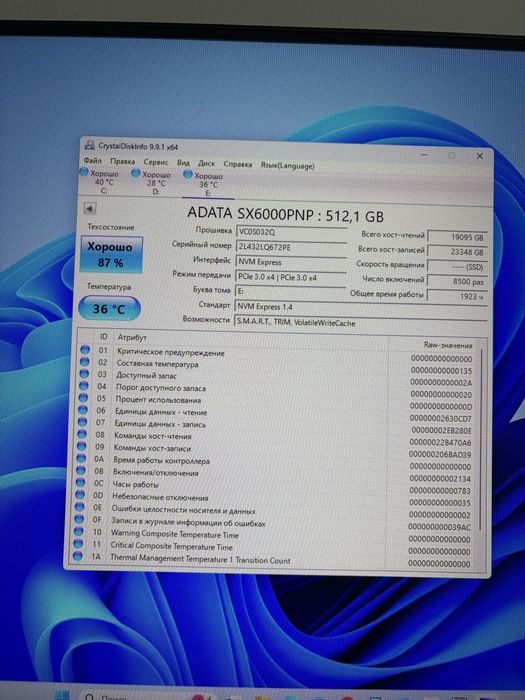Click the drive letter field E:

click(x=290, y=292)
